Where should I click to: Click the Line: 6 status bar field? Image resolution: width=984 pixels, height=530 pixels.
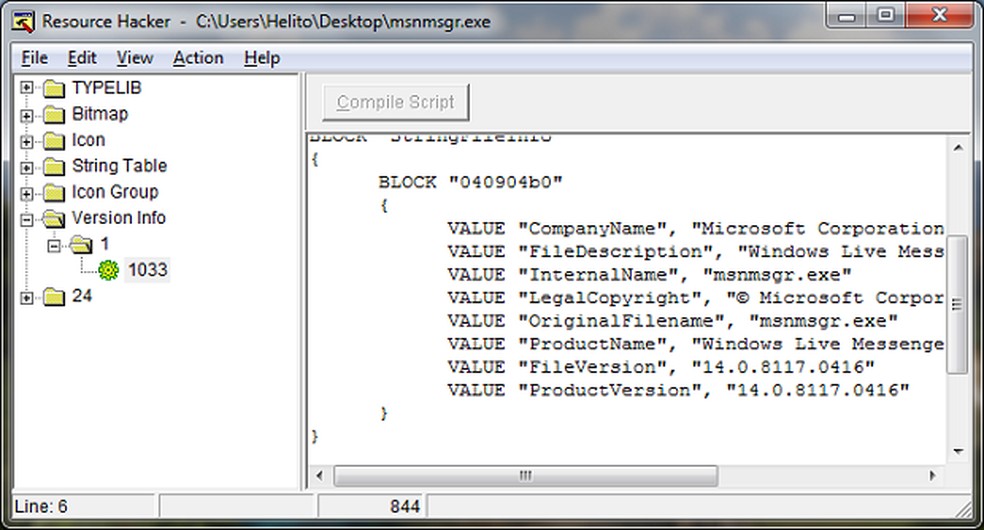click(84, 507)
